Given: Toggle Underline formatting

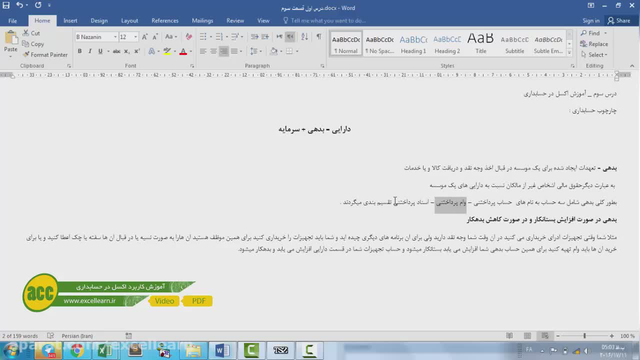Looking at the screenshot, I should [100, 51].
